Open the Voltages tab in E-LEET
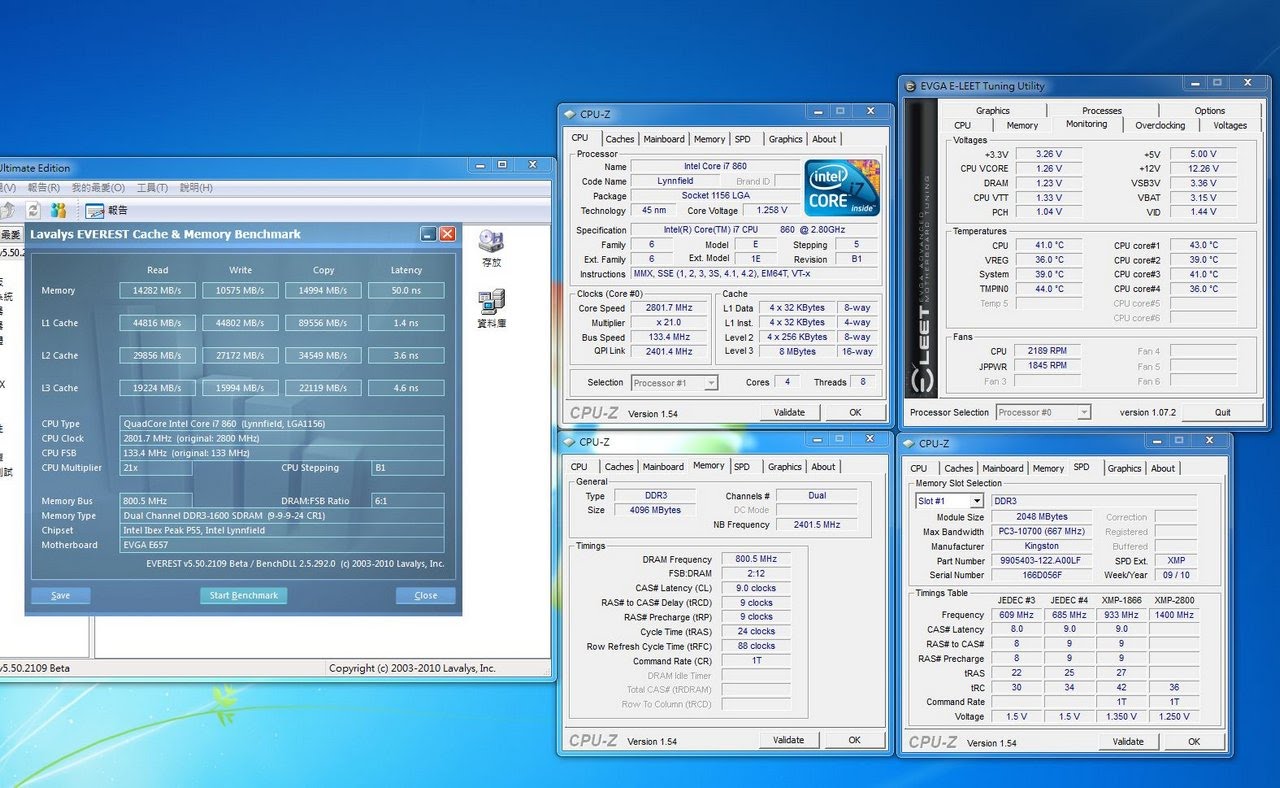1280x788 pixels. pos(1230,125)
